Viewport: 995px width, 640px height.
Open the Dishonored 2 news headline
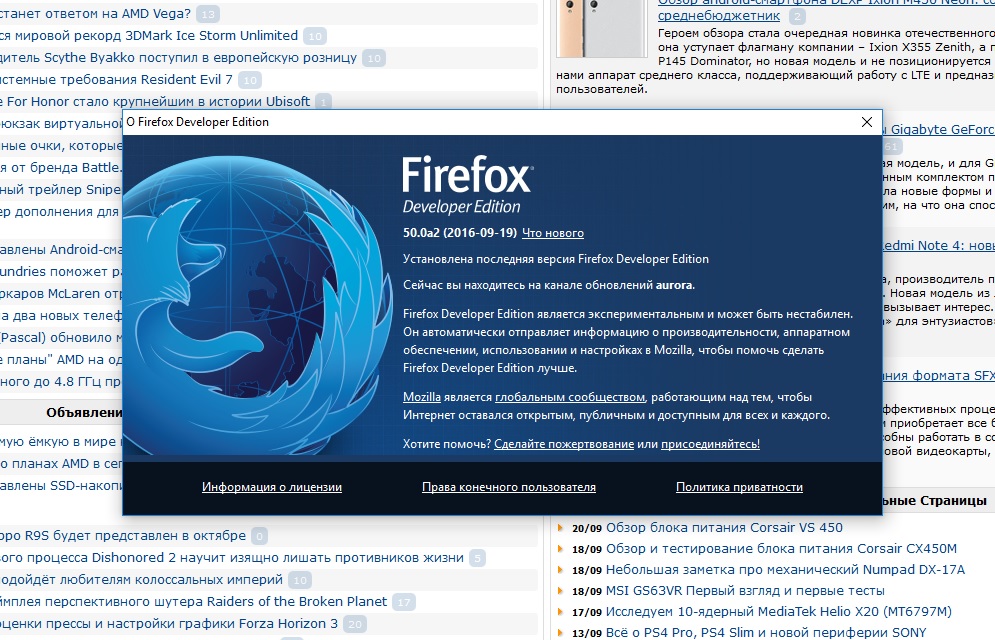(x=232, y=558)
